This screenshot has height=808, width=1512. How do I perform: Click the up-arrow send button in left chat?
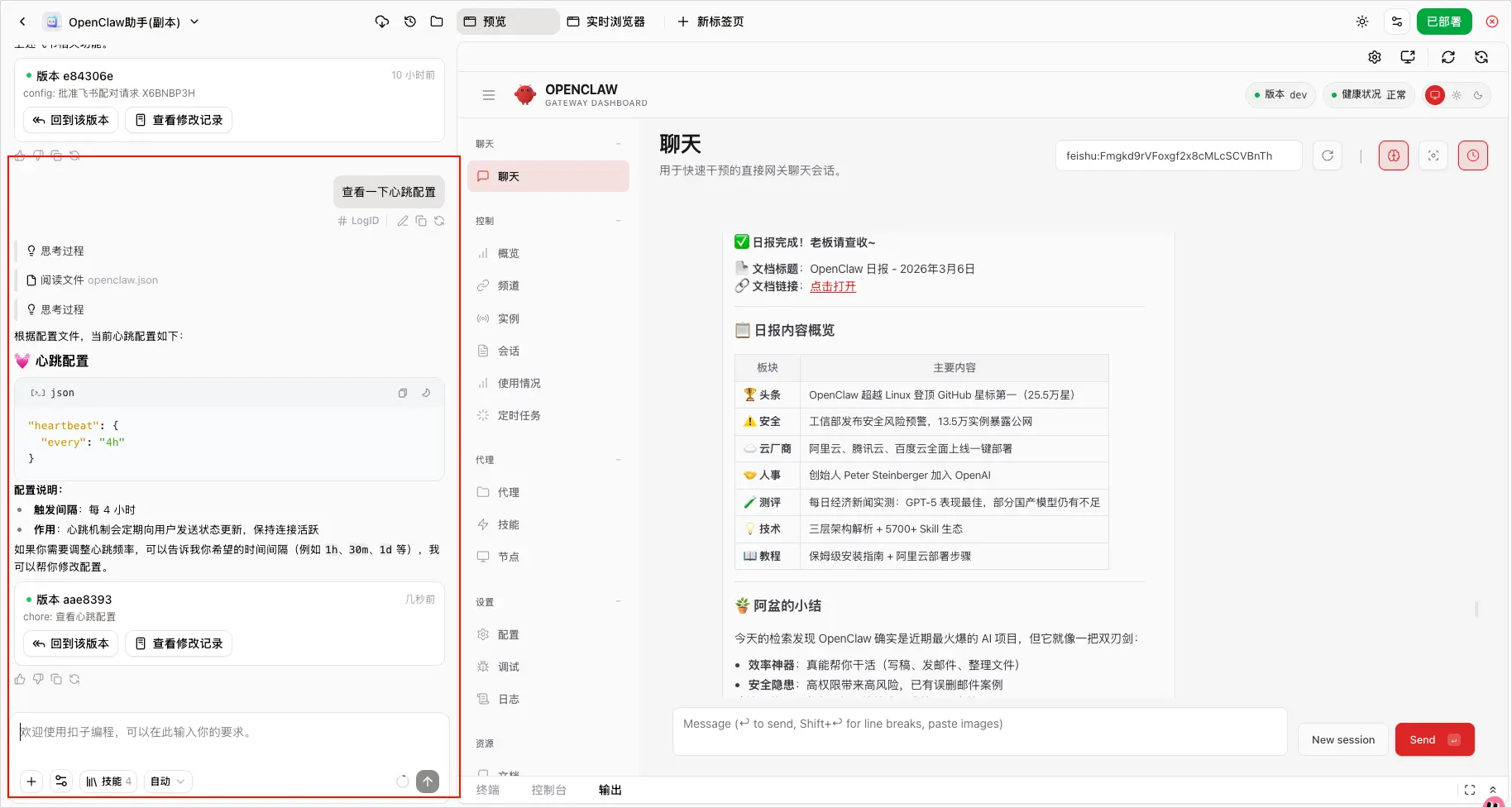click(x=428, y=782)
